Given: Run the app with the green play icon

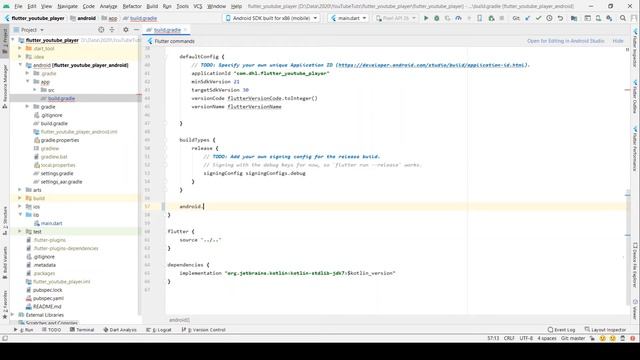Looking at the screenshot, I should click(x=426, y=18).
